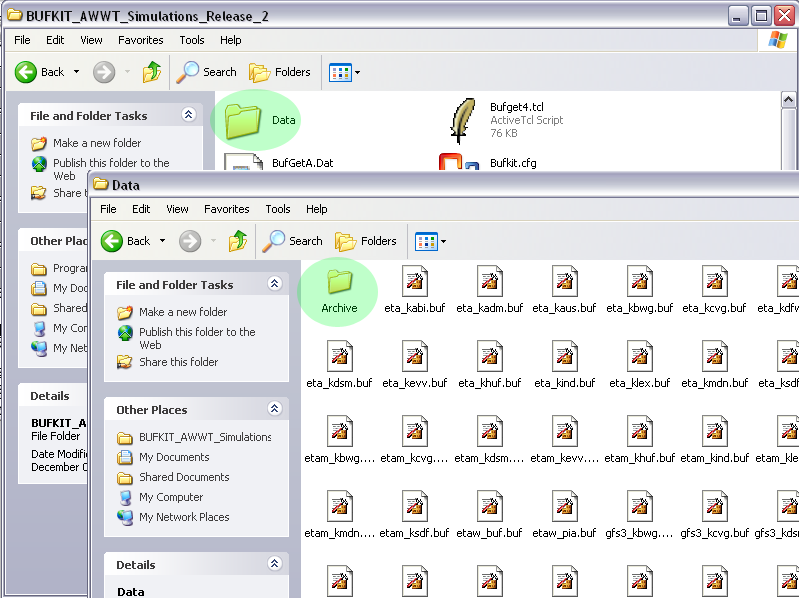Open Search in Data window toolbar

[293, 241]
